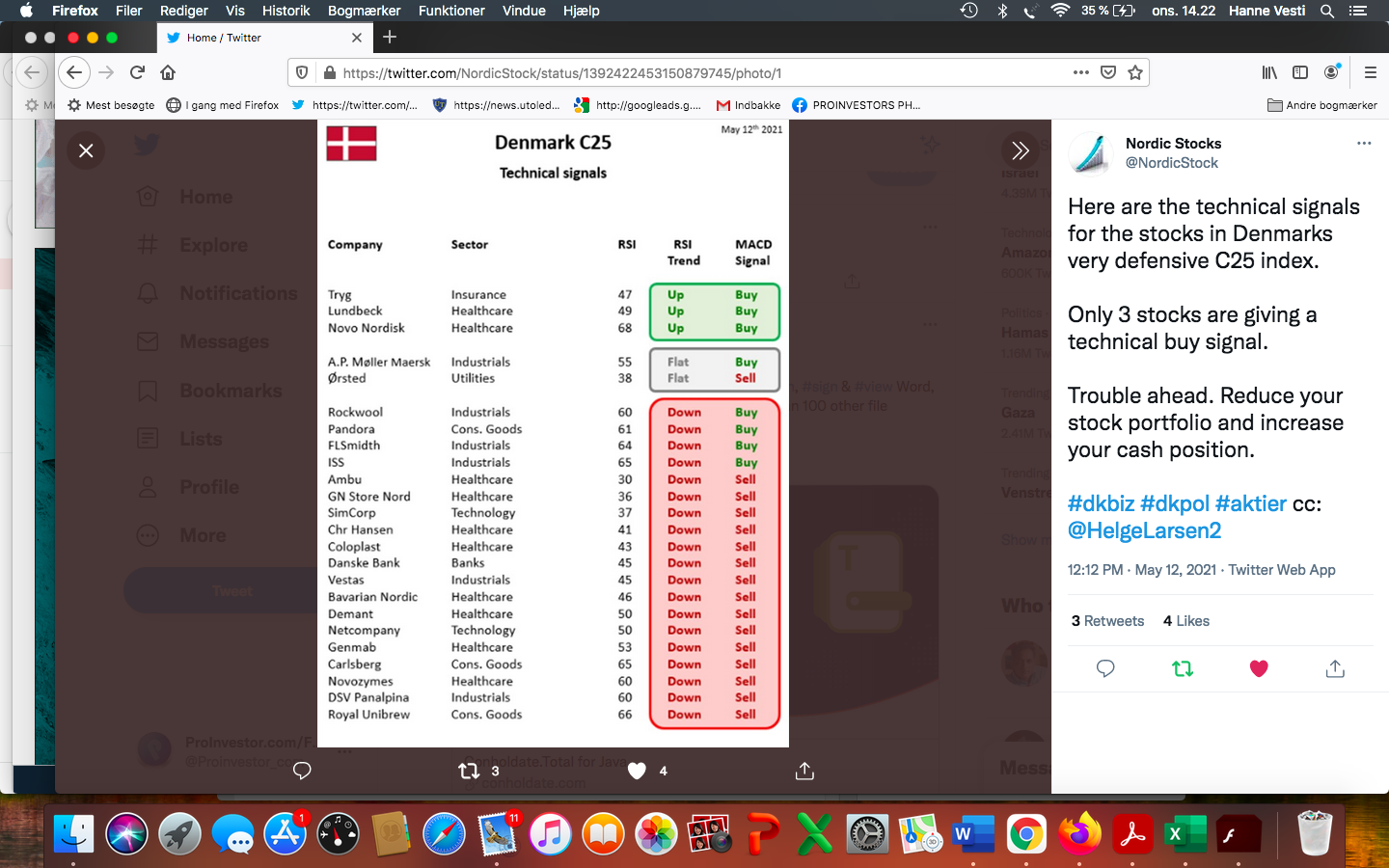
Task: Open Mest besøgte bookmarks folder
Action: (x=111, y=105)
